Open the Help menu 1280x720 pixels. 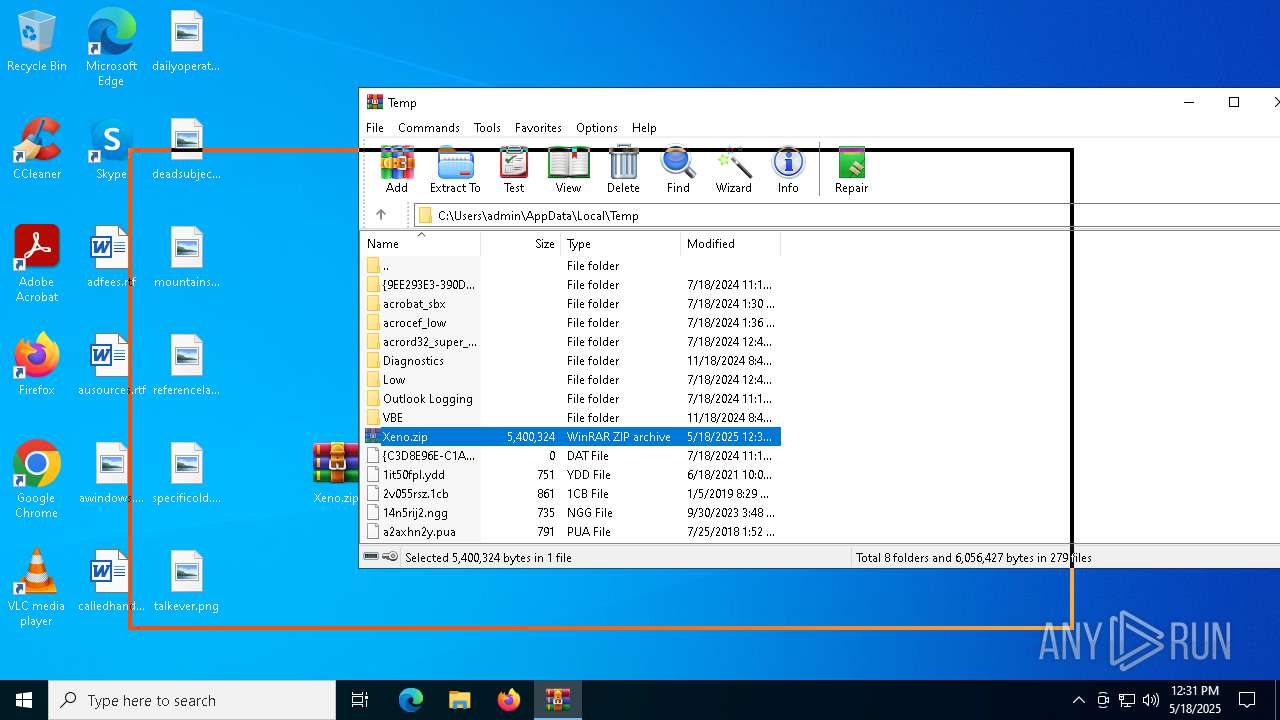[644, 128]
